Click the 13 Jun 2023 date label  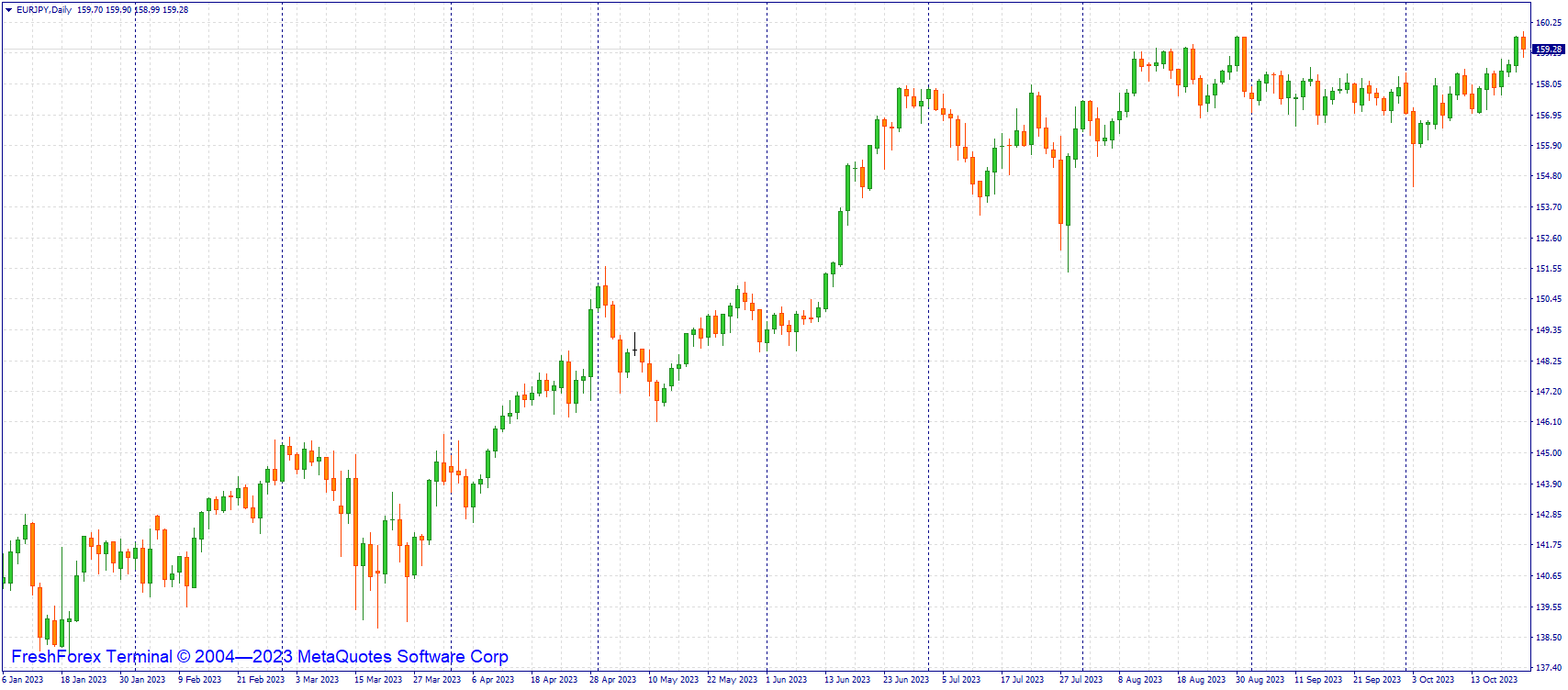coord(847,680)
